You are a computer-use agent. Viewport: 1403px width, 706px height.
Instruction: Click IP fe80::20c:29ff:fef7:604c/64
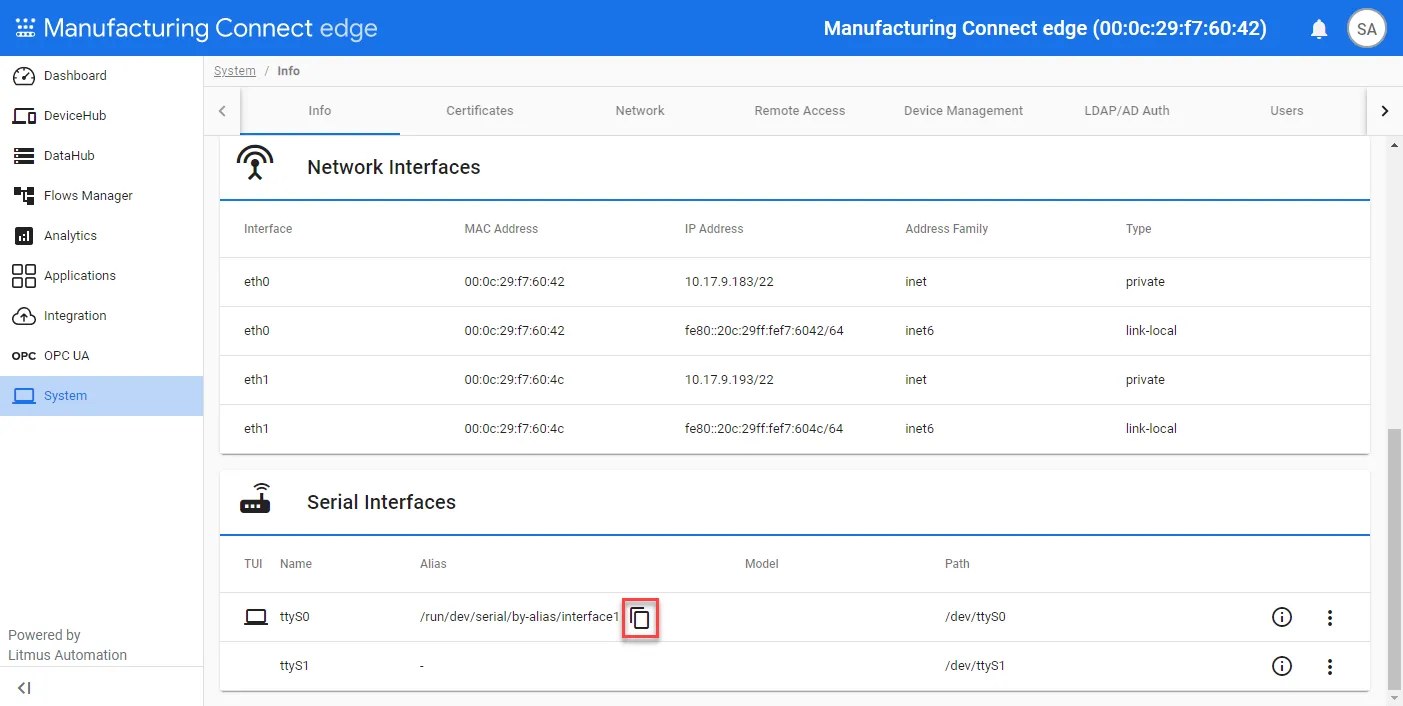764,429
